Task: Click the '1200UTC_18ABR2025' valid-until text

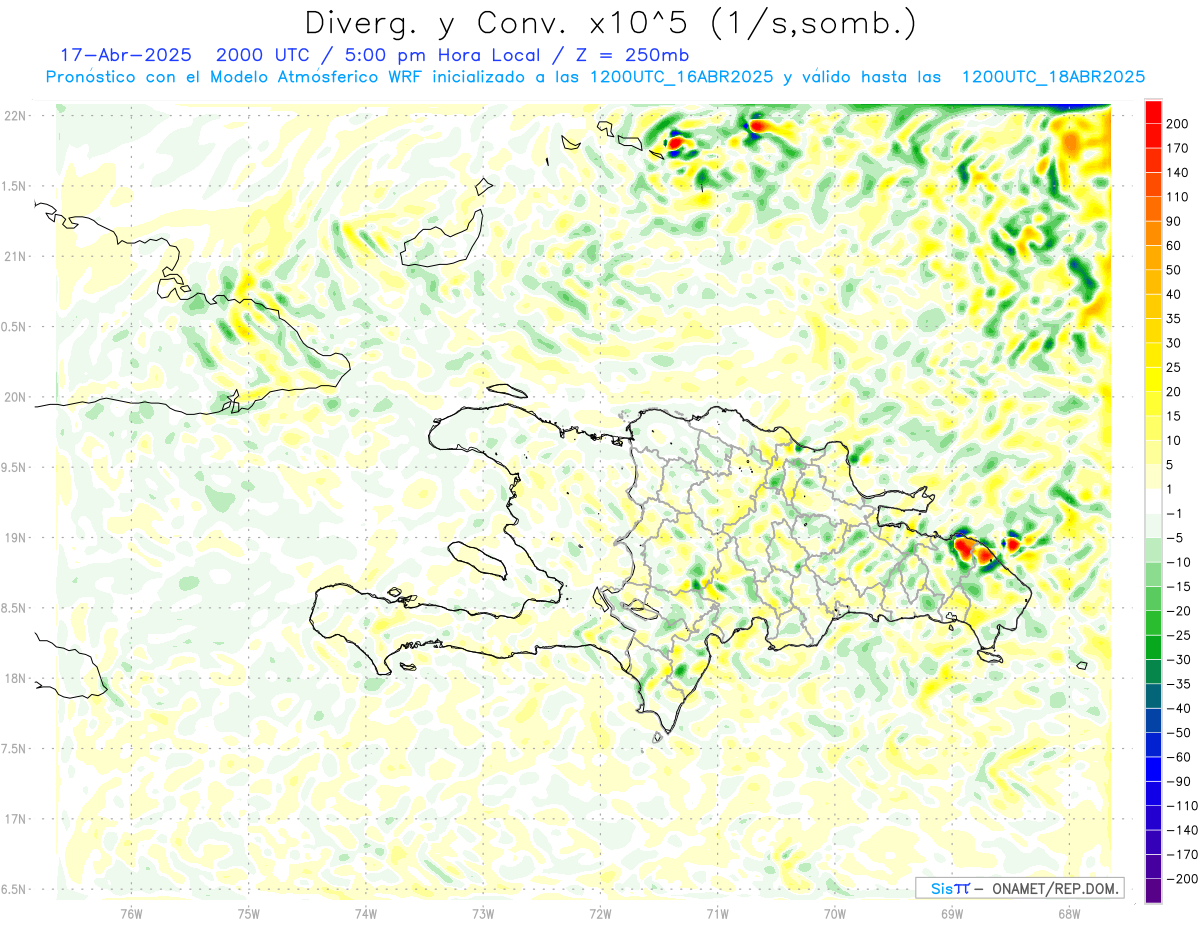Action: pos(1053,77)
